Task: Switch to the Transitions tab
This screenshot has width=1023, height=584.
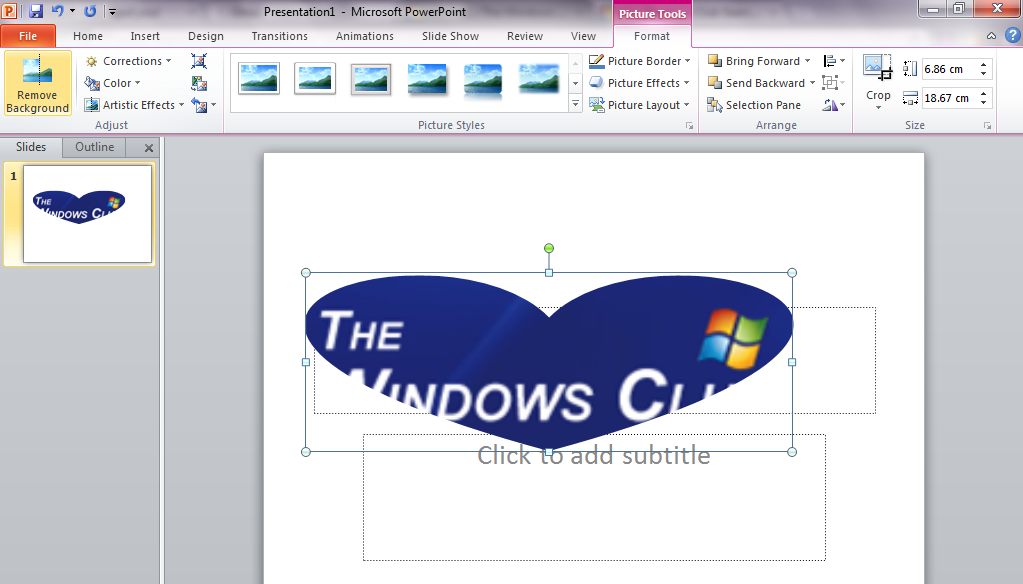Action: [279, 36]
